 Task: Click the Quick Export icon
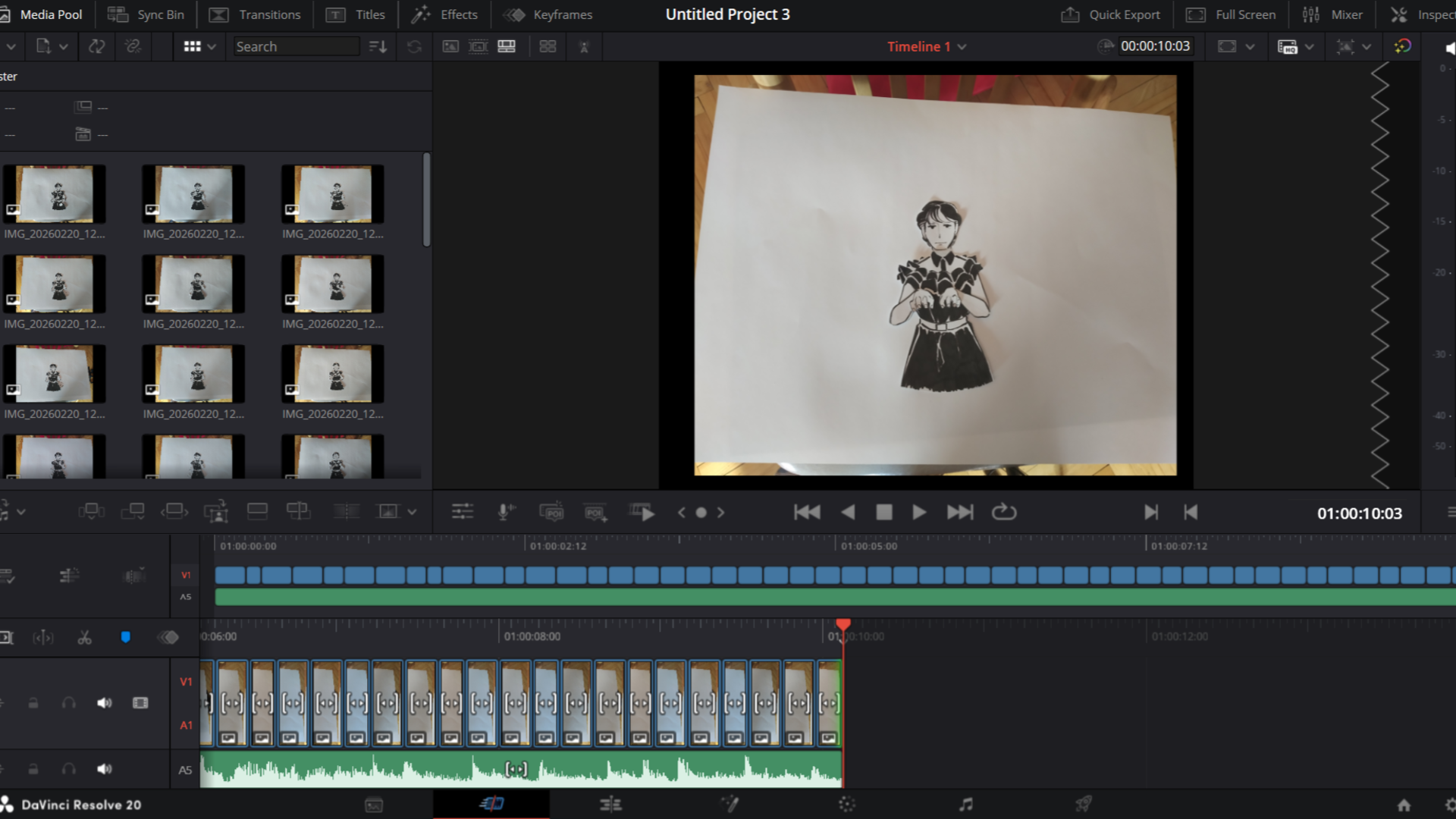pyautogui.click(x=1069, y=14)
